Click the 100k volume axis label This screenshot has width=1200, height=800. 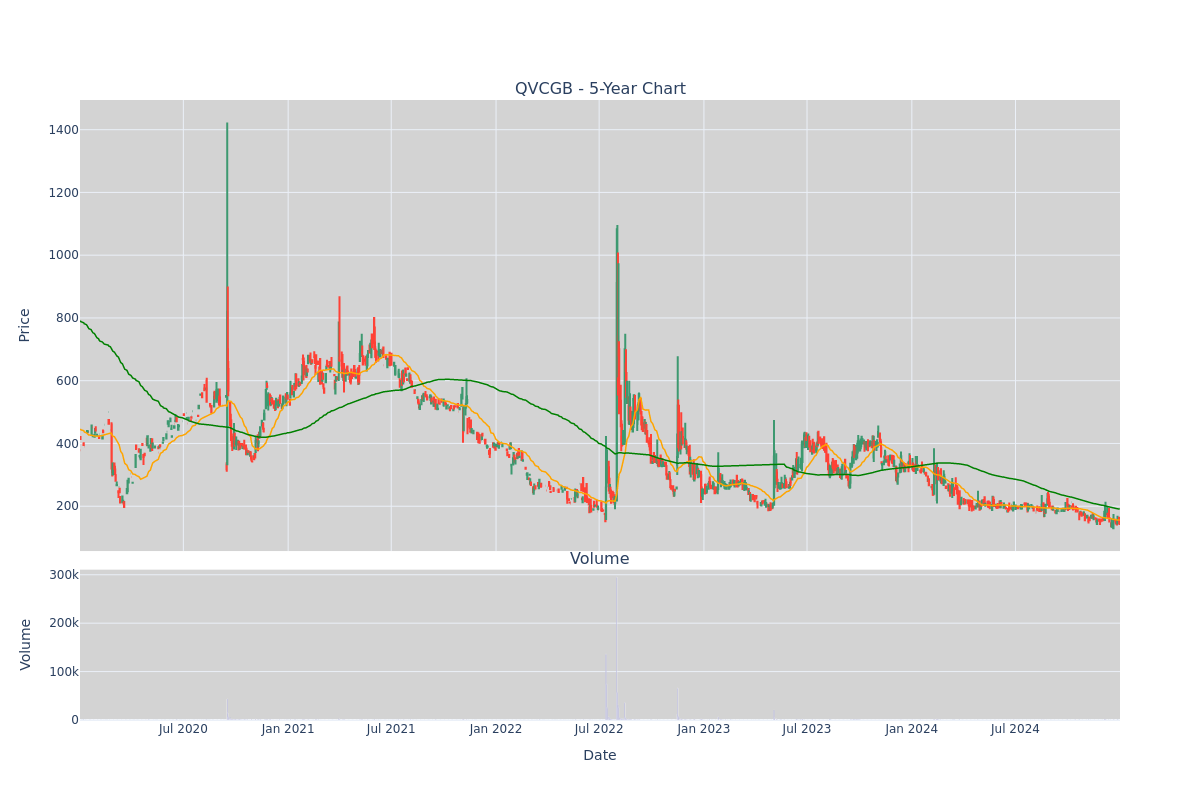63,671
